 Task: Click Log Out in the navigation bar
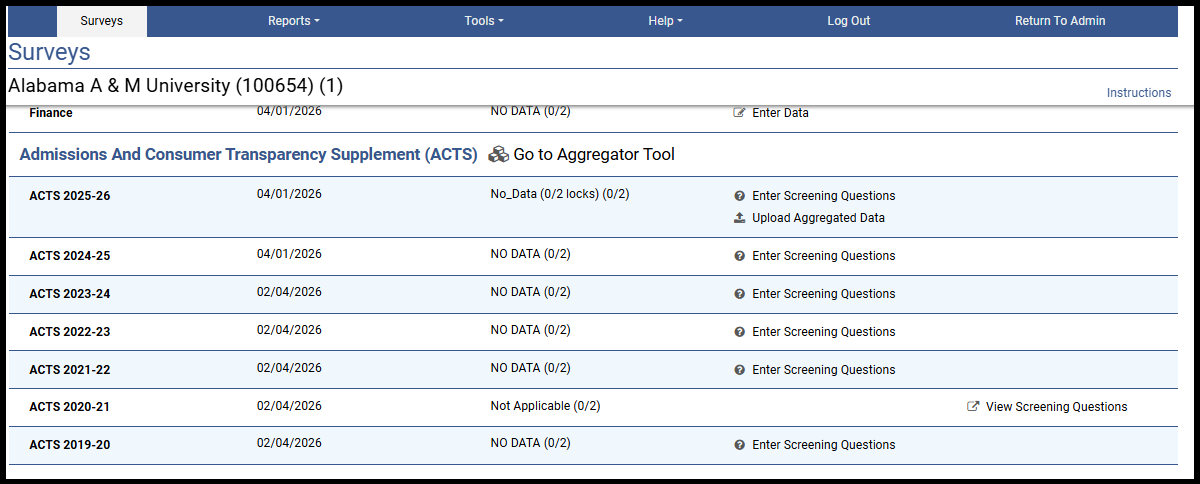[849, 21]
